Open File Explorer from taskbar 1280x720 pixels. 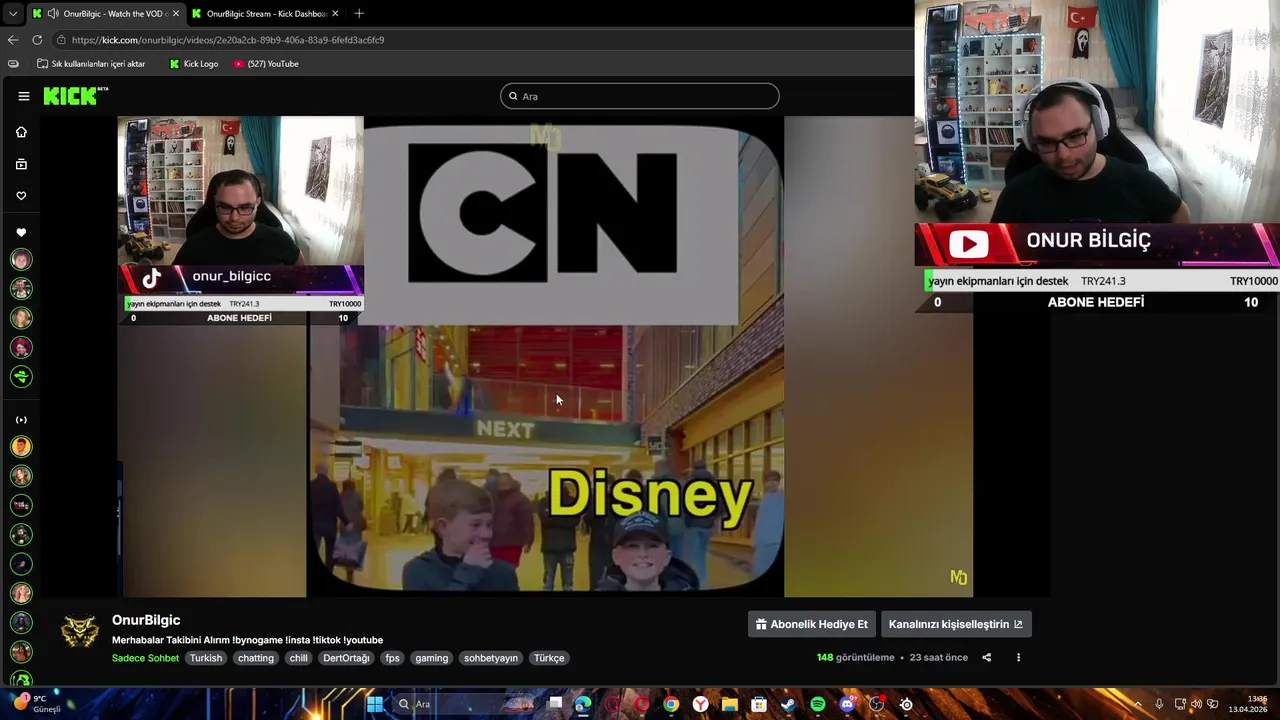[729, 704]
